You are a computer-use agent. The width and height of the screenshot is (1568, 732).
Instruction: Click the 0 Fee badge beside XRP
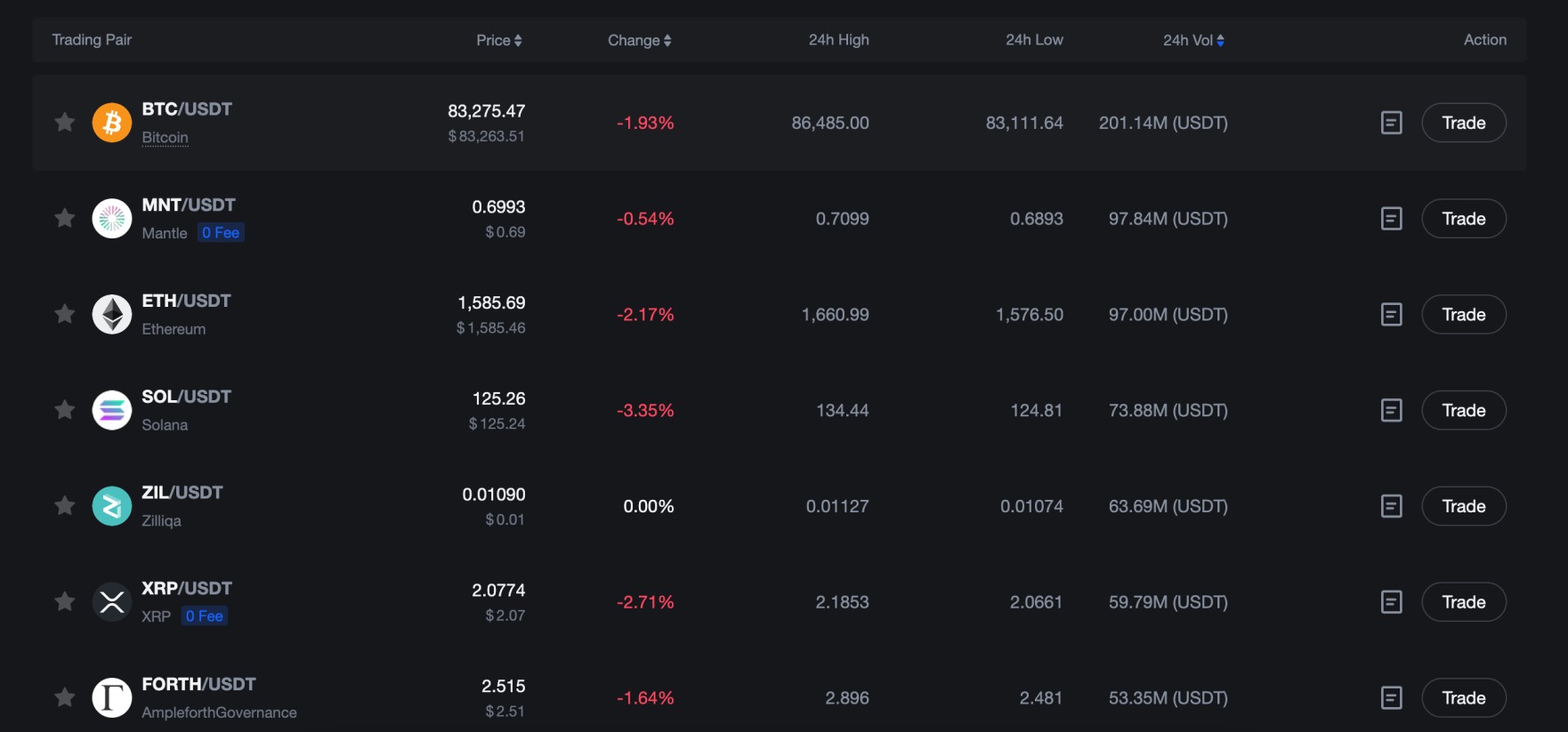205,616
